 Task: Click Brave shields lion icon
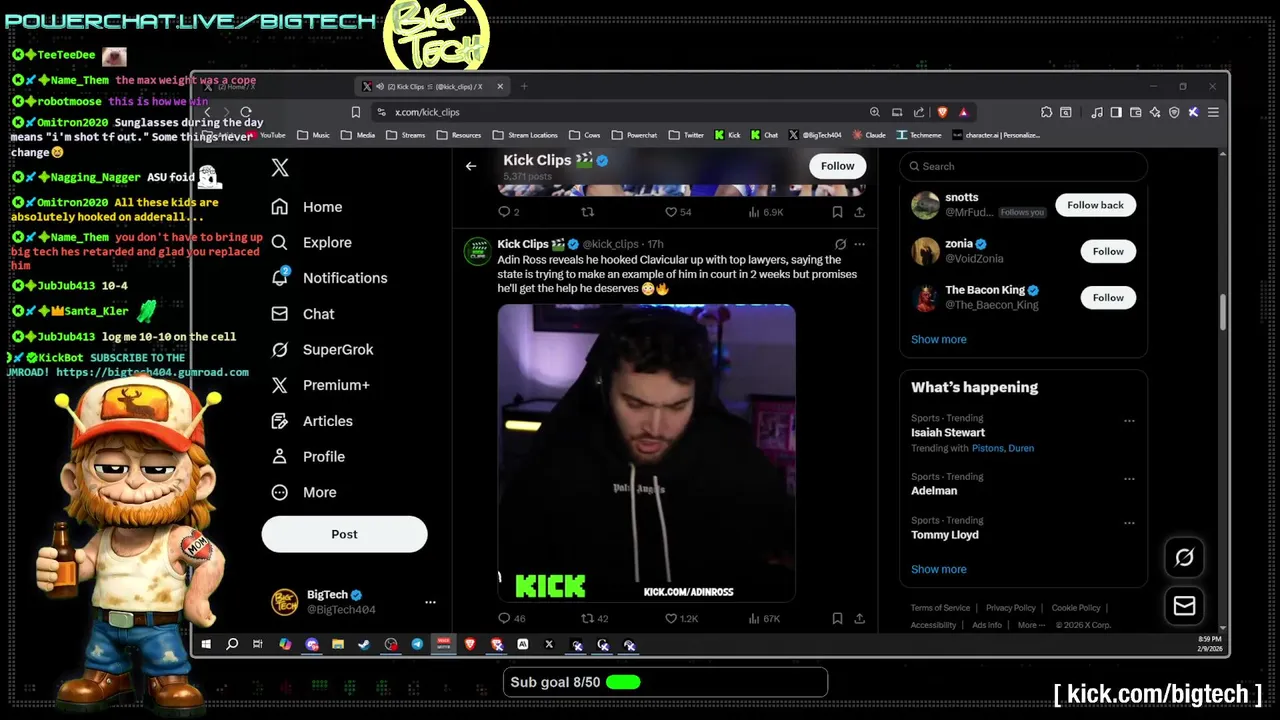click(942, 112)
